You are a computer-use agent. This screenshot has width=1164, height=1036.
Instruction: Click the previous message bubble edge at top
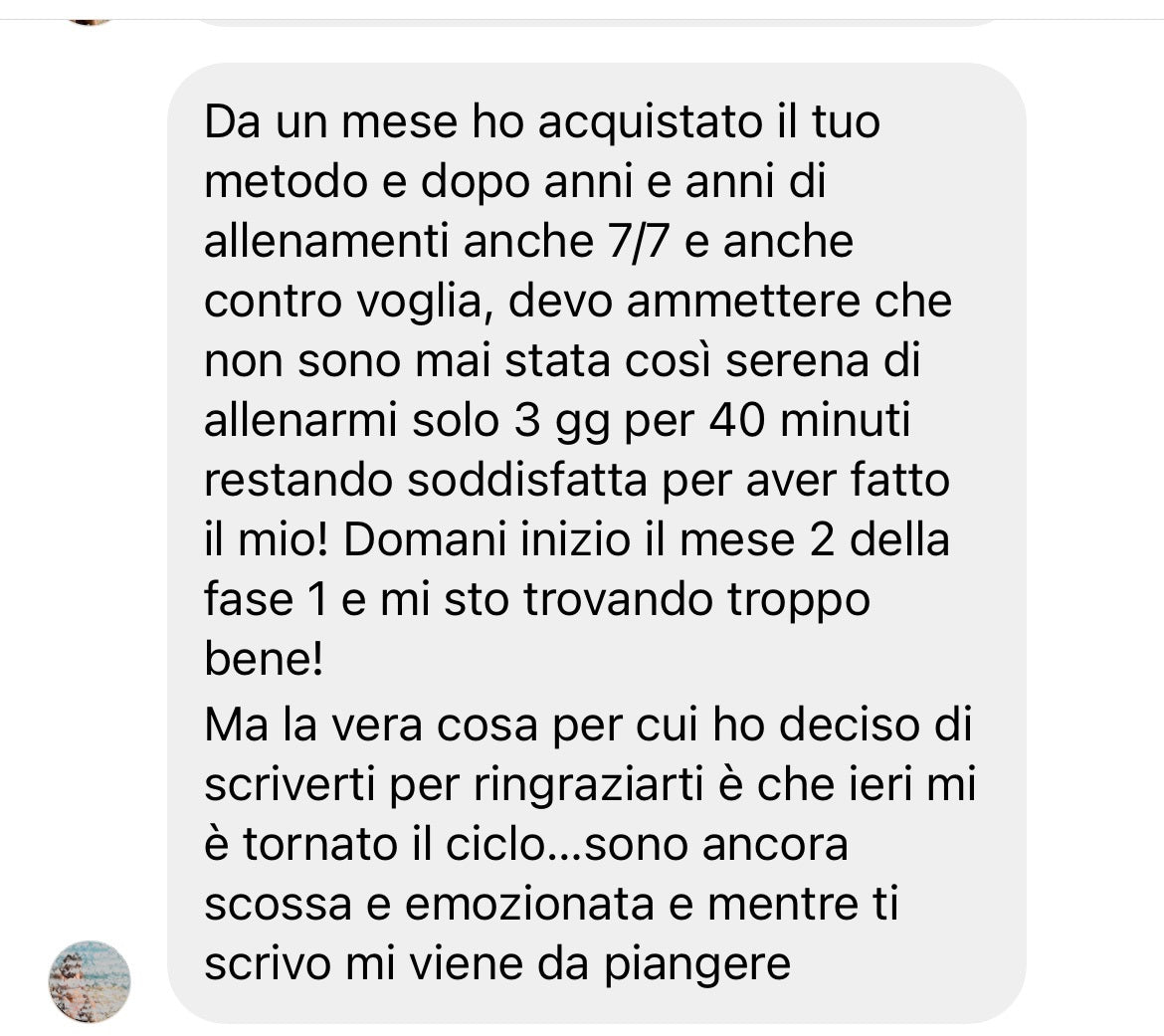(597, 23)
